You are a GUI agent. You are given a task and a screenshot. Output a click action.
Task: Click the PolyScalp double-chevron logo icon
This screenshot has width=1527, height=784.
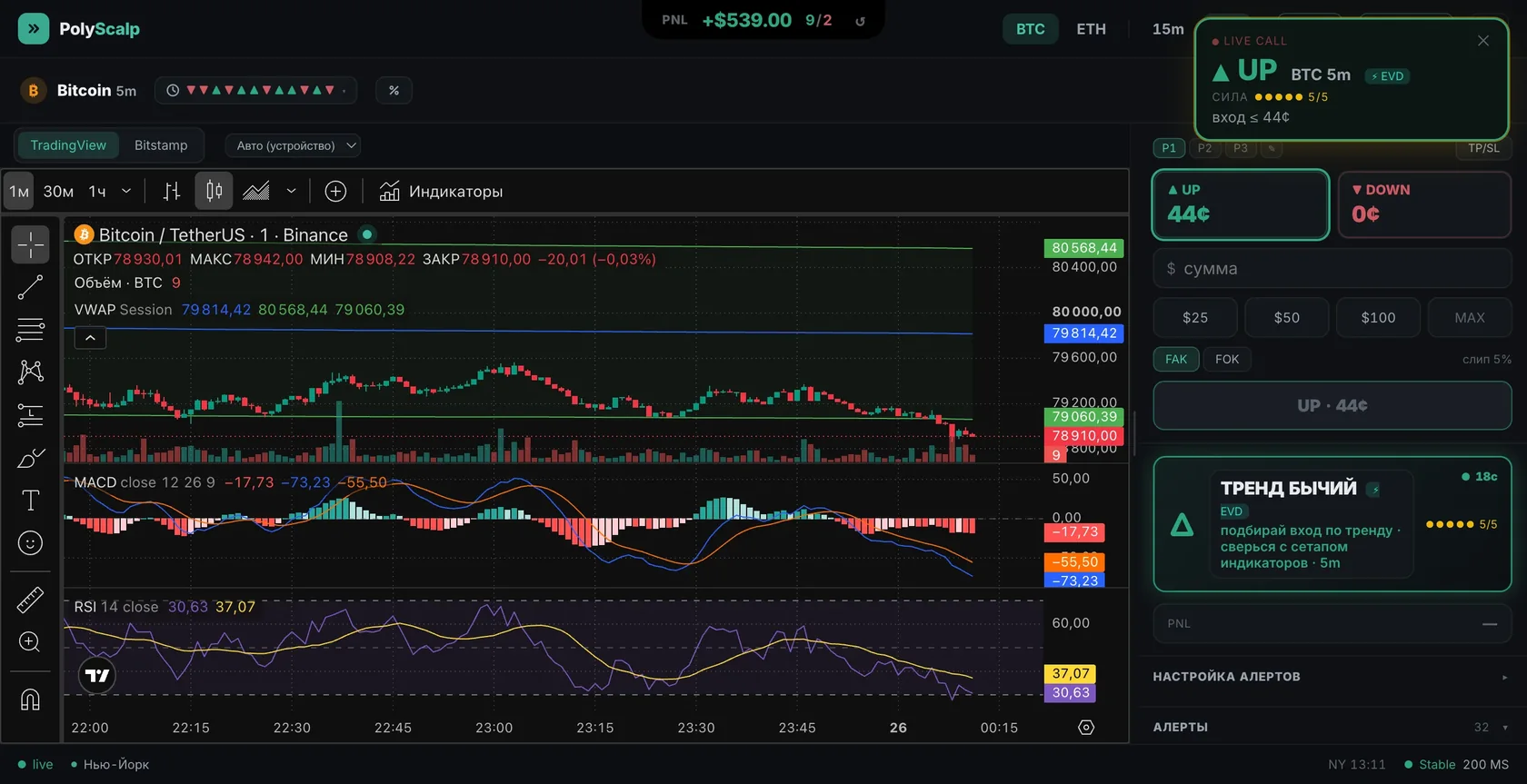tap(34, 29)
